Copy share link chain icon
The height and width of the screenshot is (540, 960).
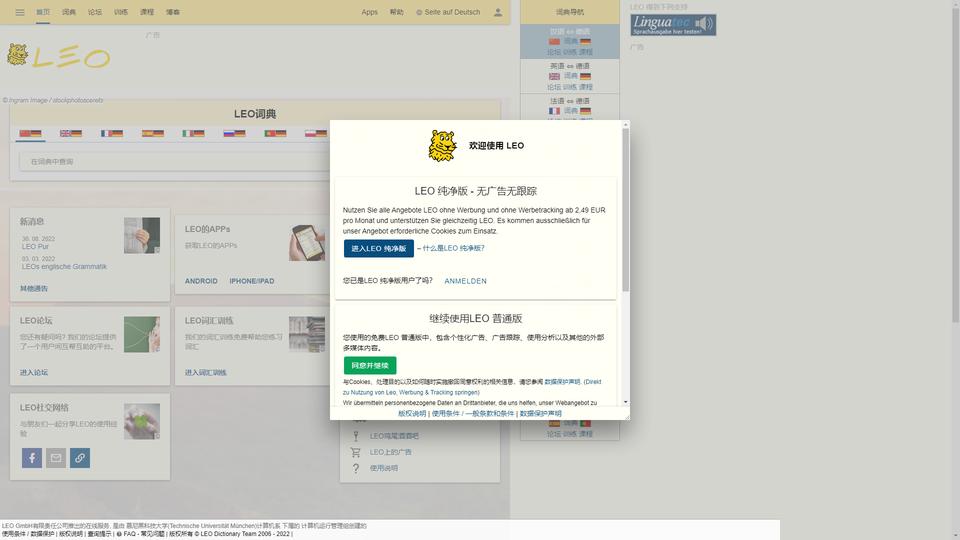click(80, 458)
